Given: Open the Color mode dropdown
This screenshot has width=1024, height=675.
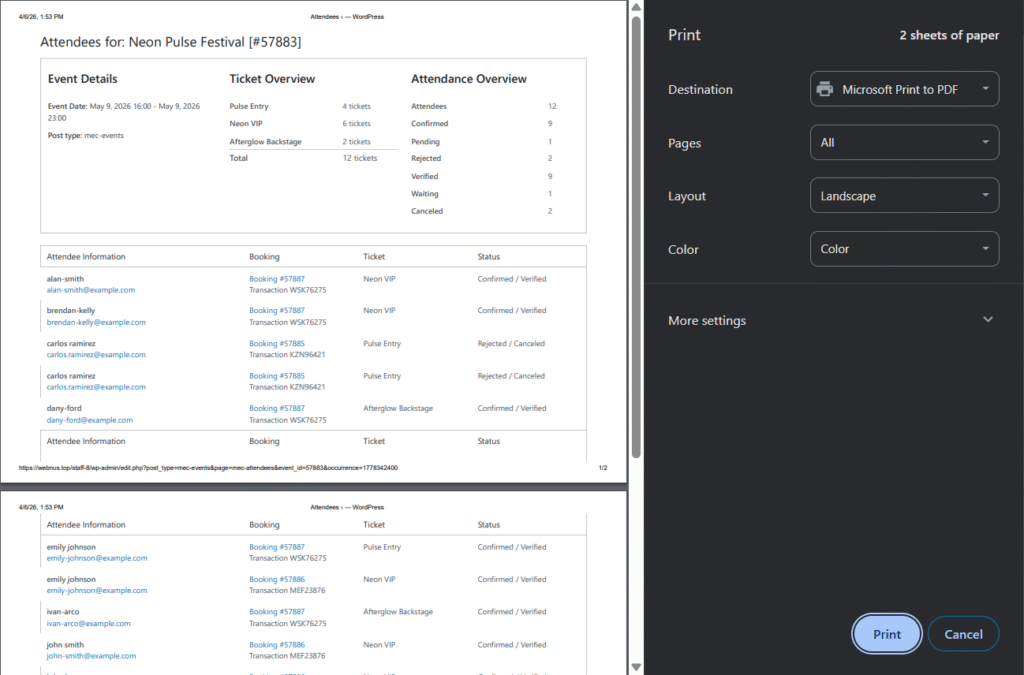Looking at the screenshot, I should pos(904,249).
